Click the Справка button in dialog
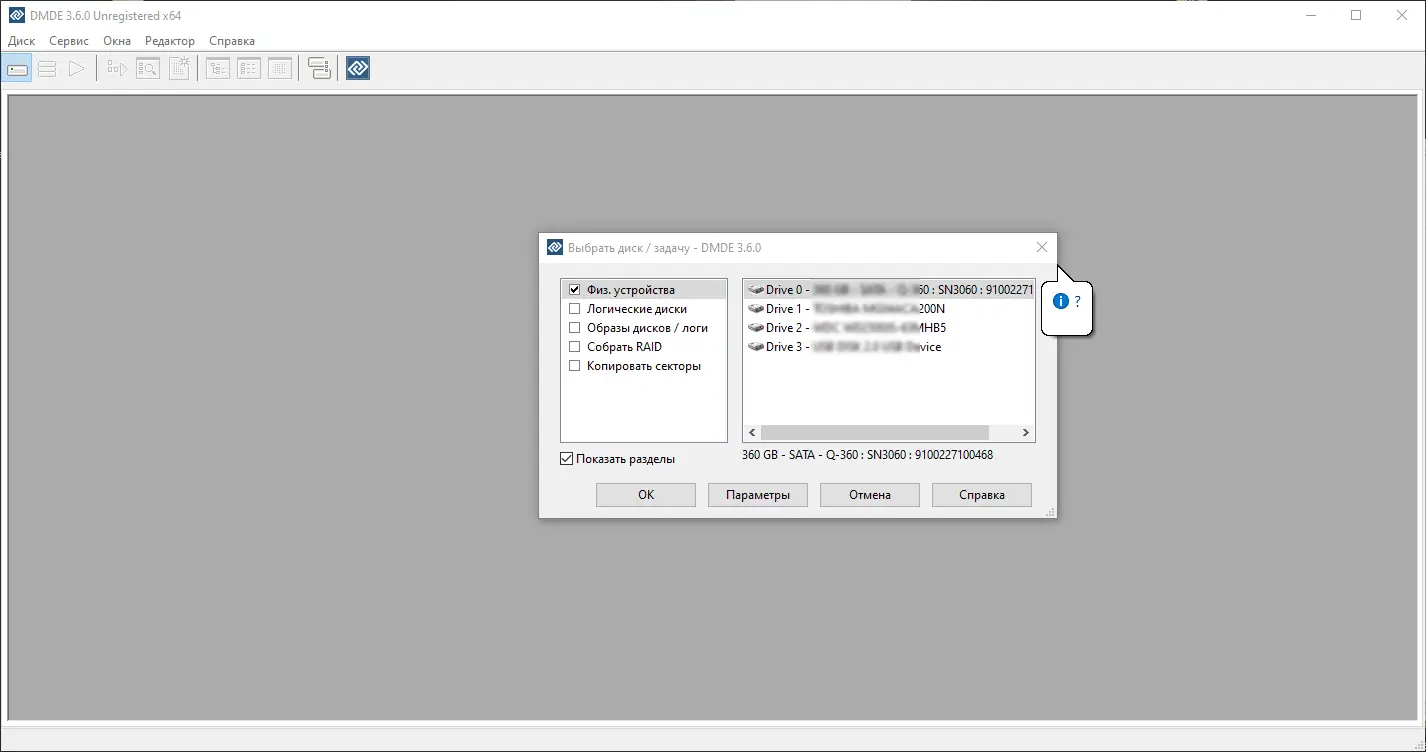 982,495
